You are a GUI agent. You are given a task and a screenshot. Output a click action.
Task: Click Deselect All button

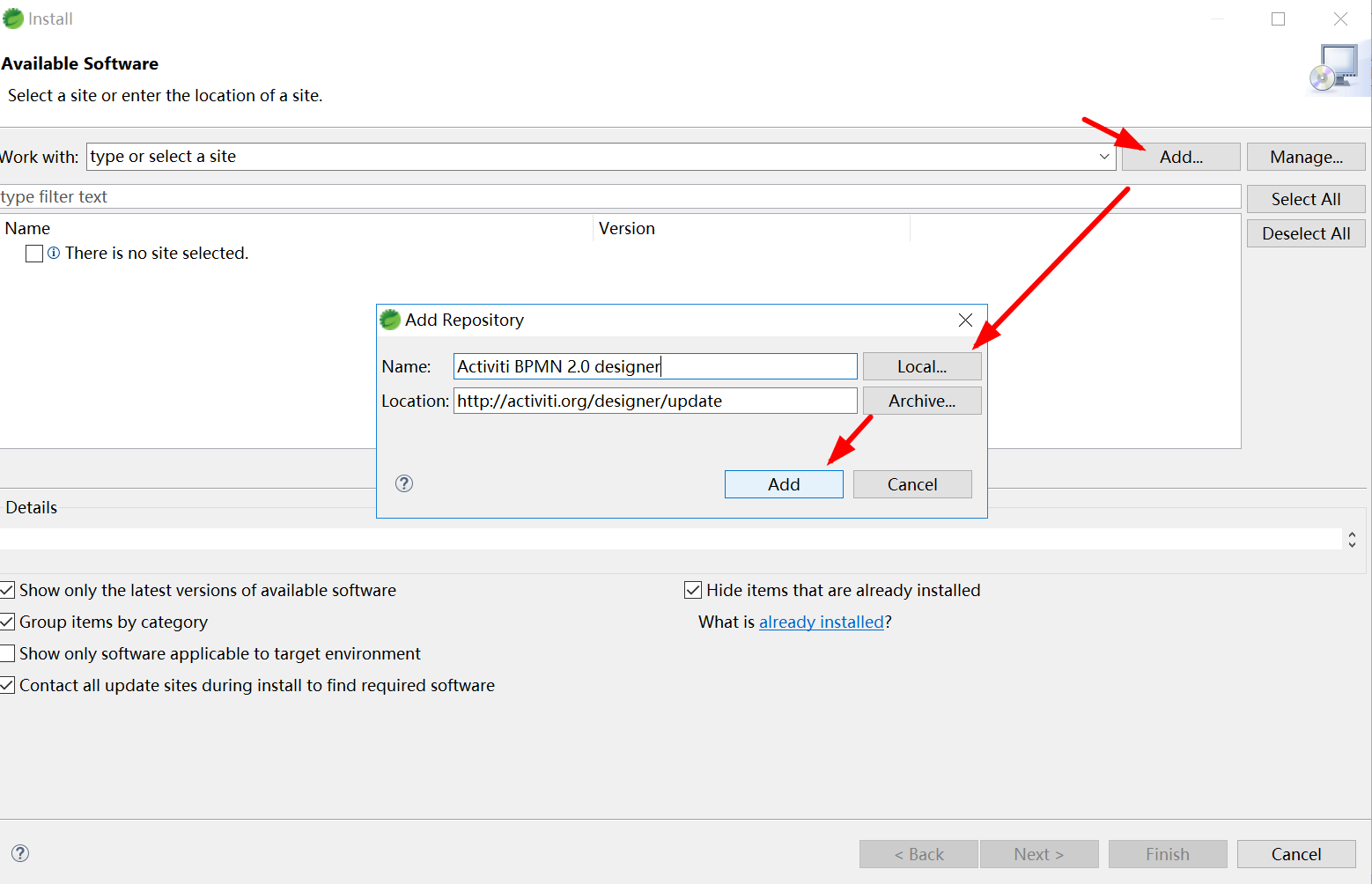point(1306,233)
